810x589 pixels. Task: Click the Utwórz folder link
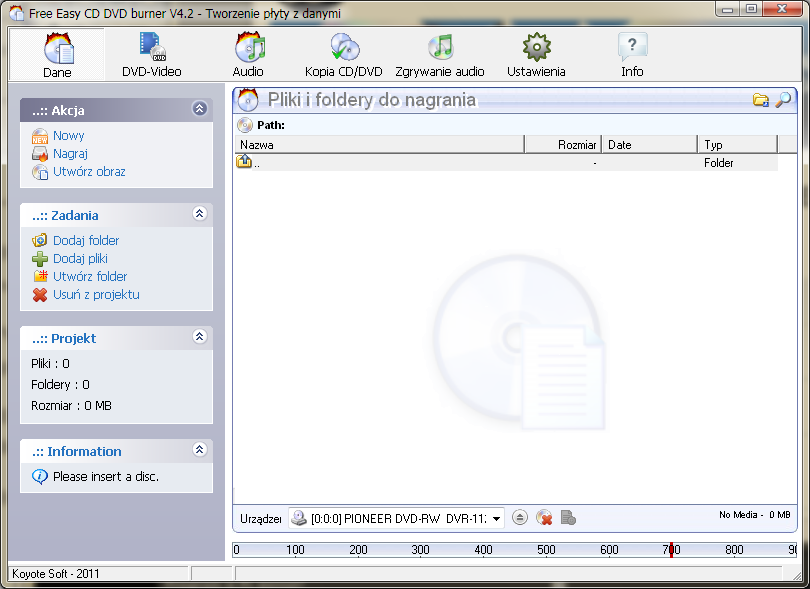(x=90, y=277)
